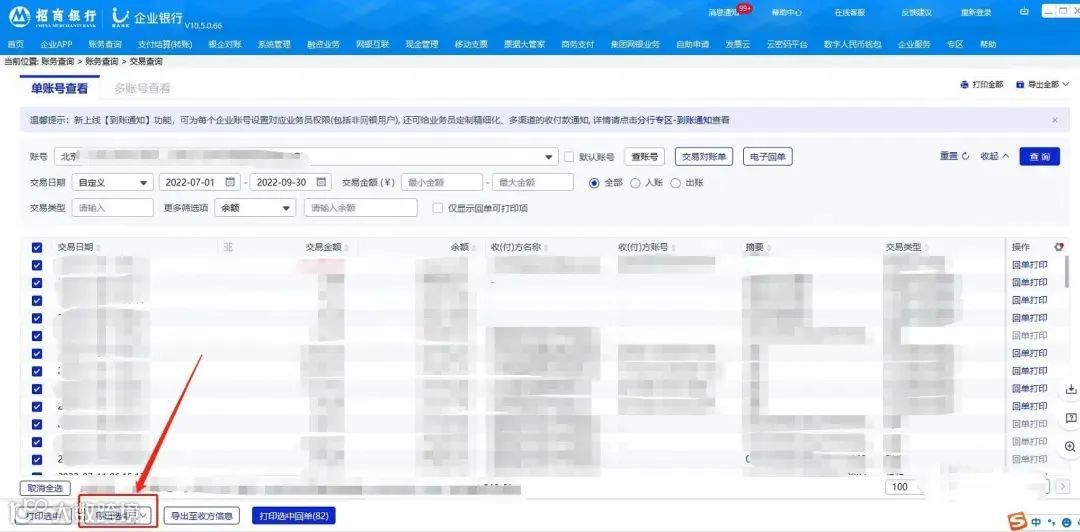The image size is (1080, 532).
Task: Click the 查询 search button
Action: coord(1039,156)
